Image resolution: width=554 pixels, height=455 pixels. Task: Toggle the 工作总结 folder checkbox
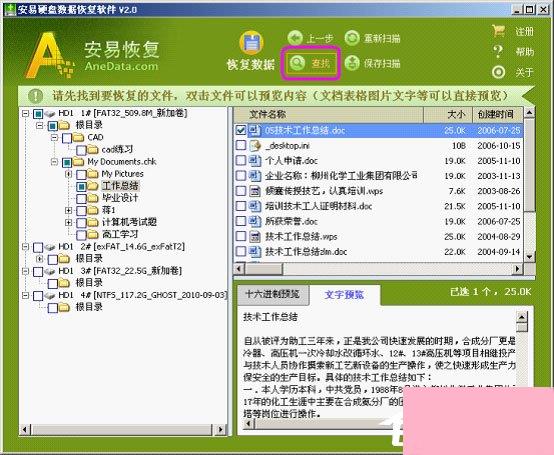[x=81, y=186]
